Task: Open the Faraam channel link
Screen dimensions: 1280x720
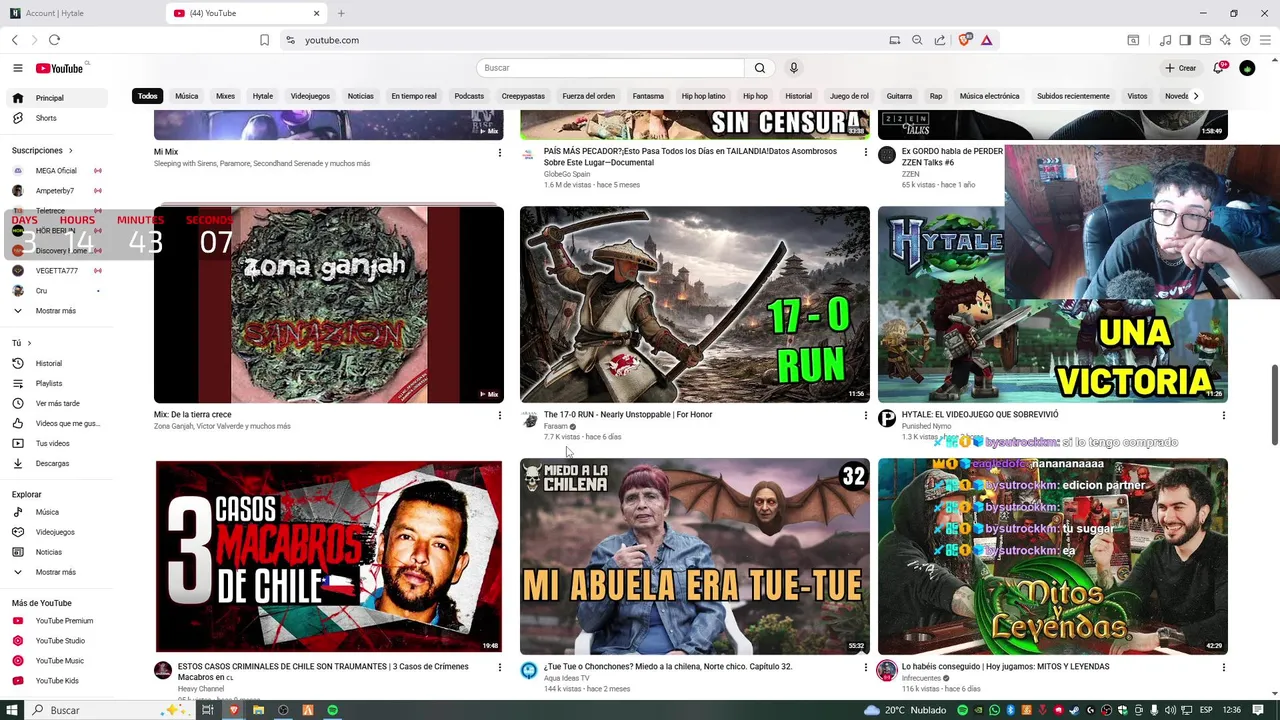Action: pos(555,426)
